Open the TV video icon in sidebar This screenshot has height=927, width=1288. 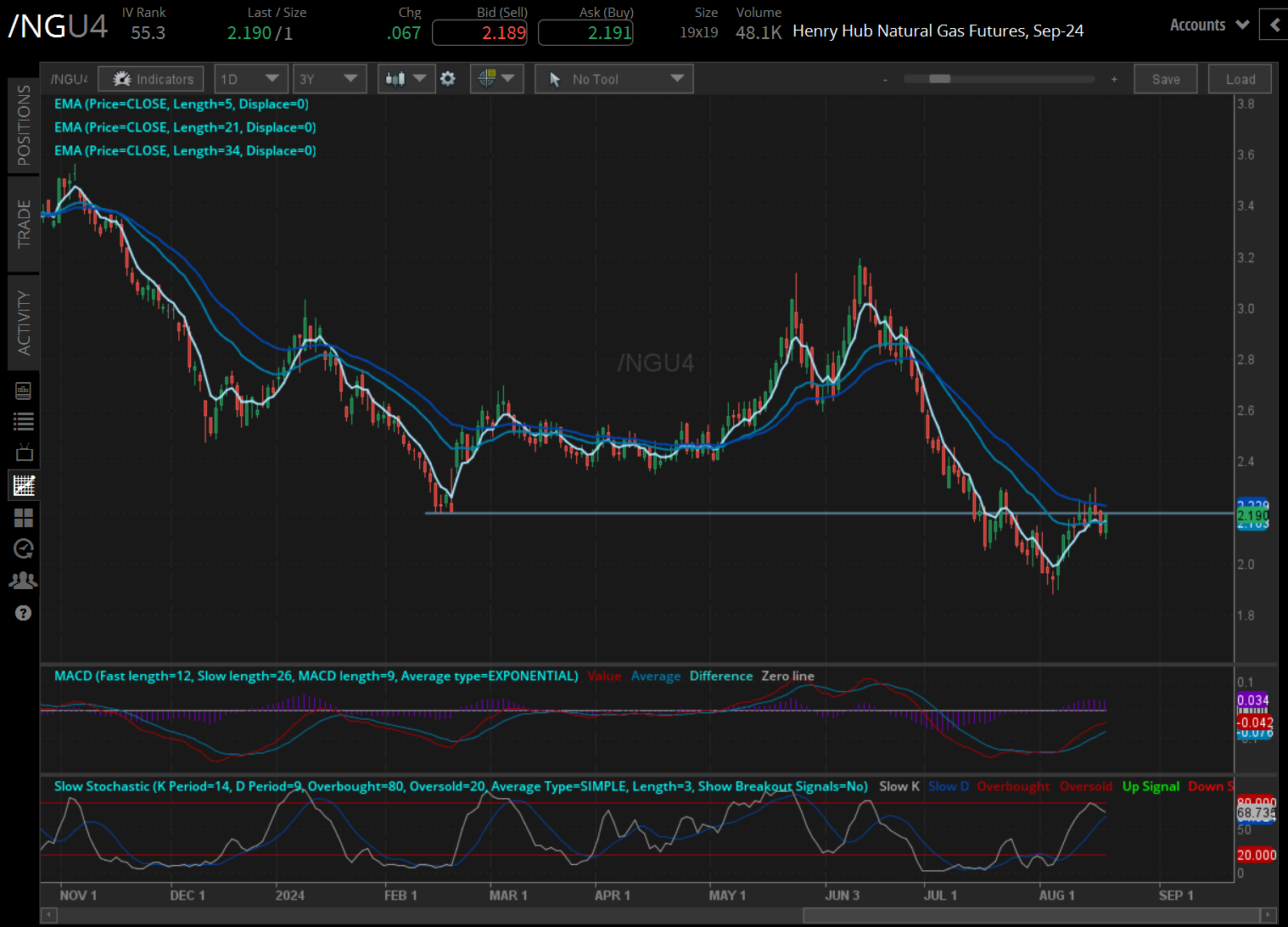[x=24, y=452]
